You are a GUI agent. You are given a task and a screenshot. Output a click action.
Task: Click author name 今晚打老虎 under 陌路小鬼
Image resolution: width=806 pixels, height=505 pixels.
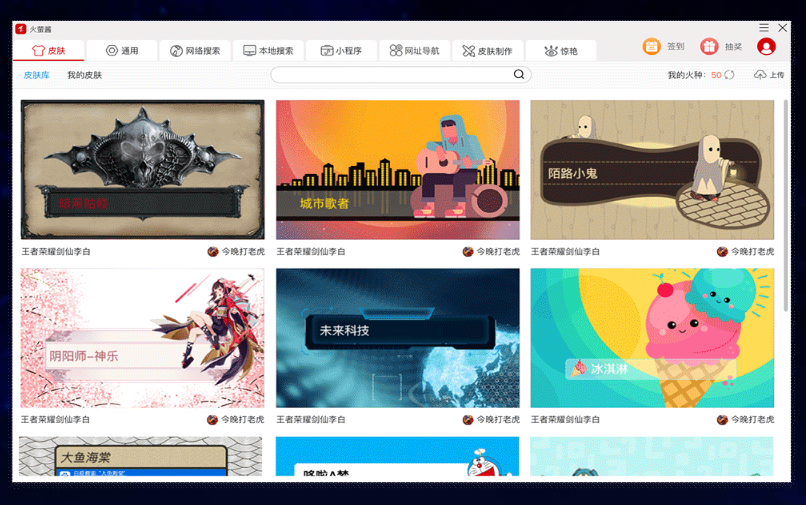[753, 251]
